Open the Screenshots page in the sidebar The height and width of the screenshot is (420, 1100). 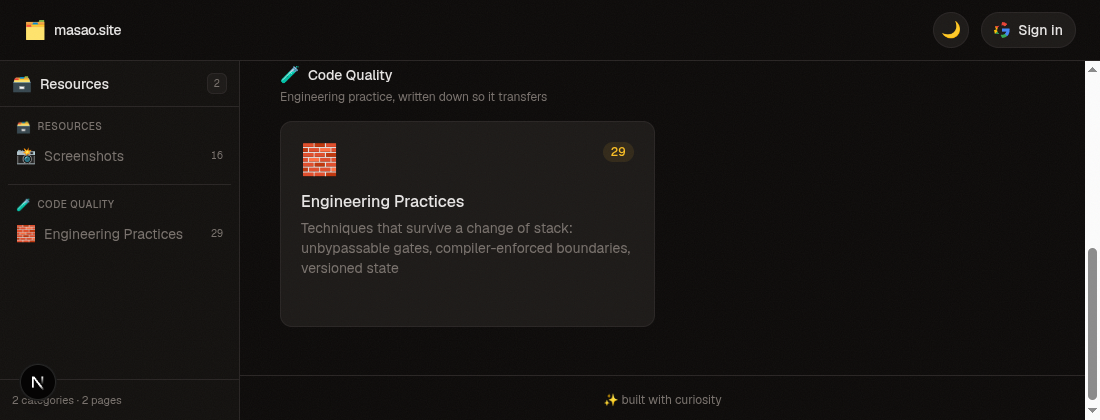(x=119, y=156)
